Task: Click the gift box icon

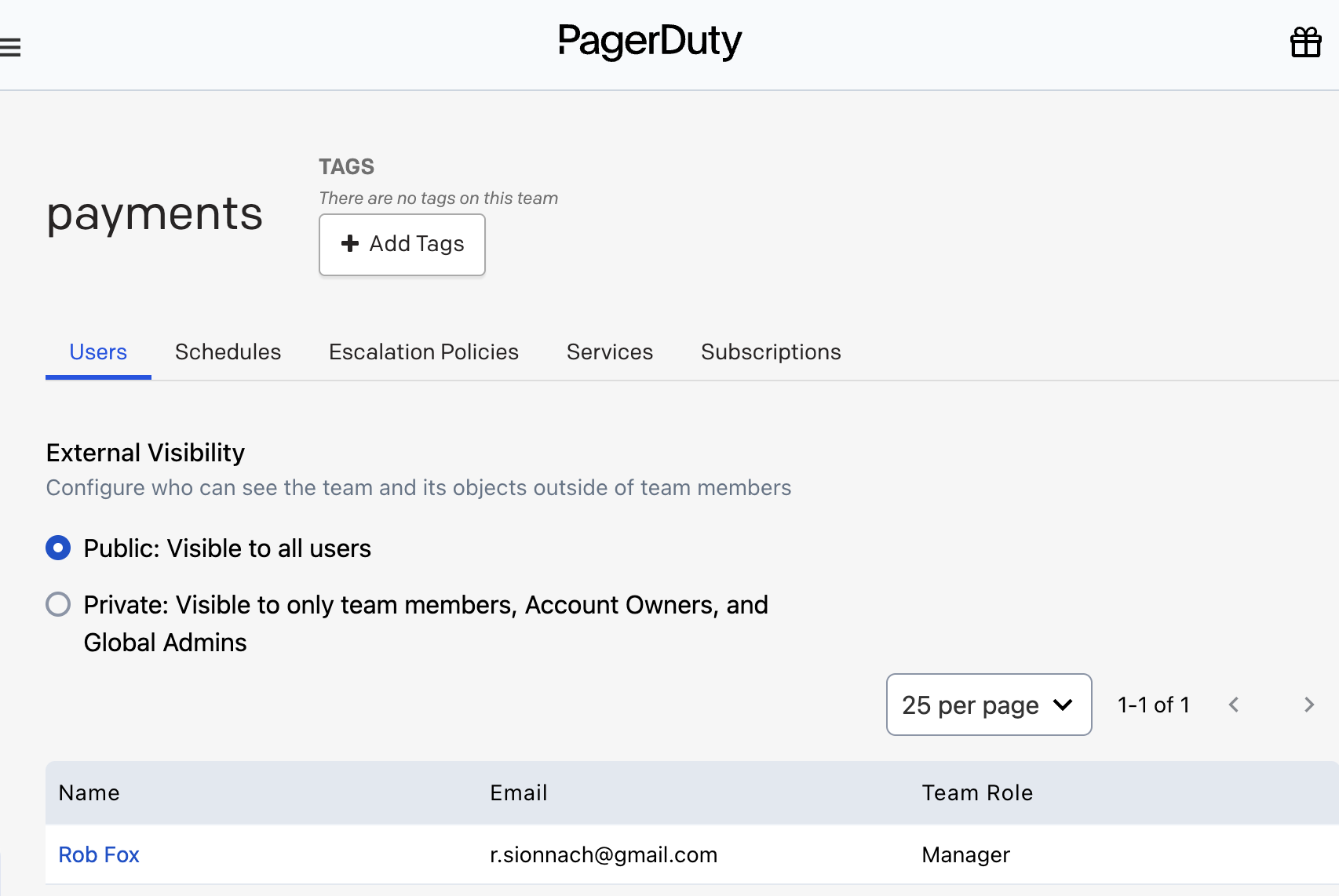Action: [1305, 43]
